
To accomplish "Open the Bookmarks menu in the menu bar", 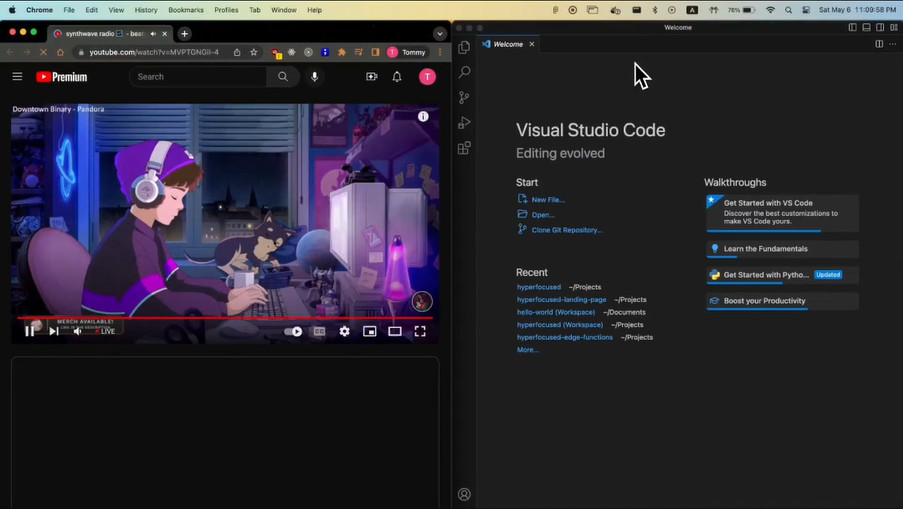I will click(x=185, y=10).
